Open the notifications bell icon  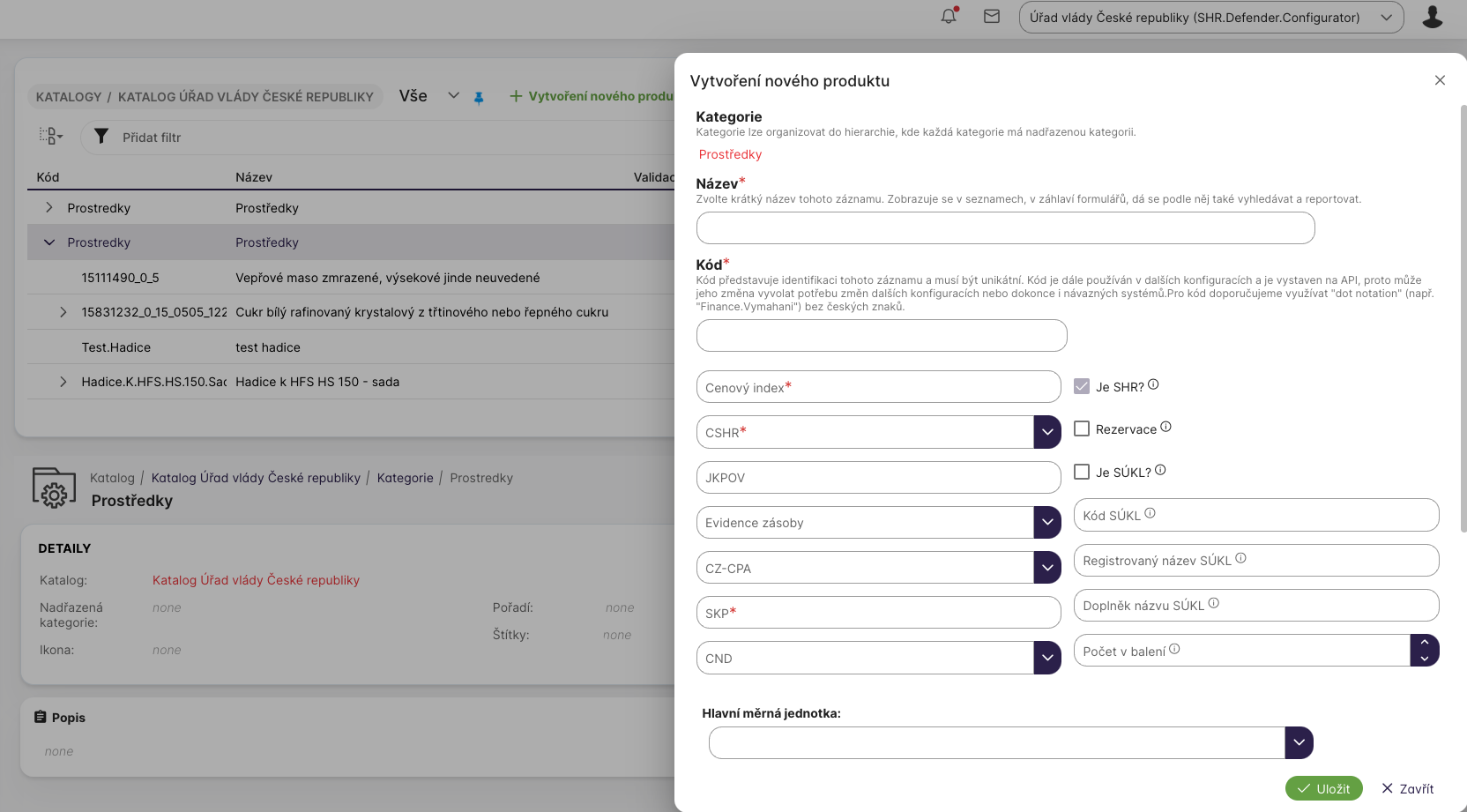(x=949, y=17)
